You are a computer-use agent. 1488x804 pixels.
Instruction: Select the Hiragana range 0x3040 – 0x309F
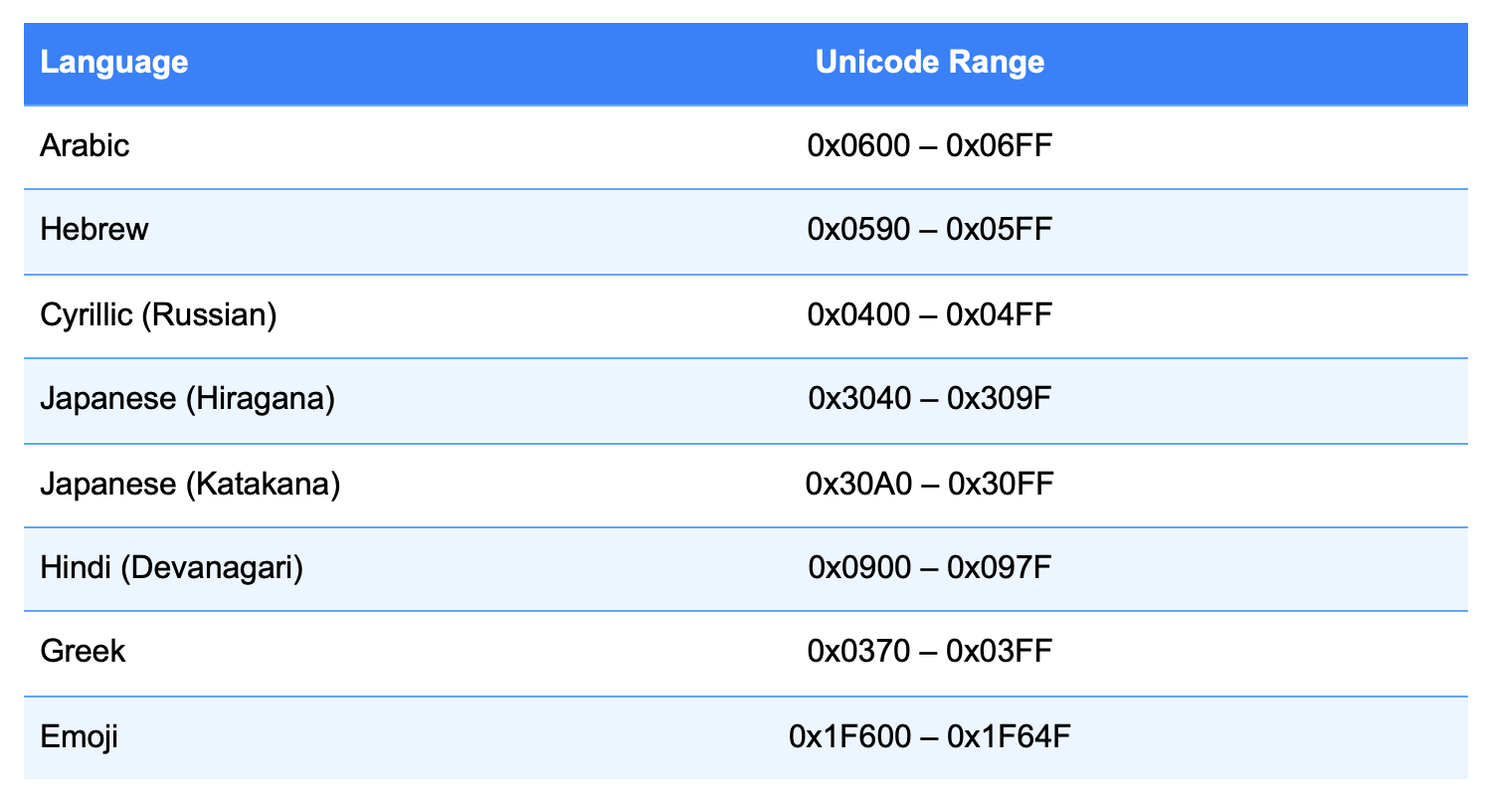pyautogui.click(x=930, y=399)
